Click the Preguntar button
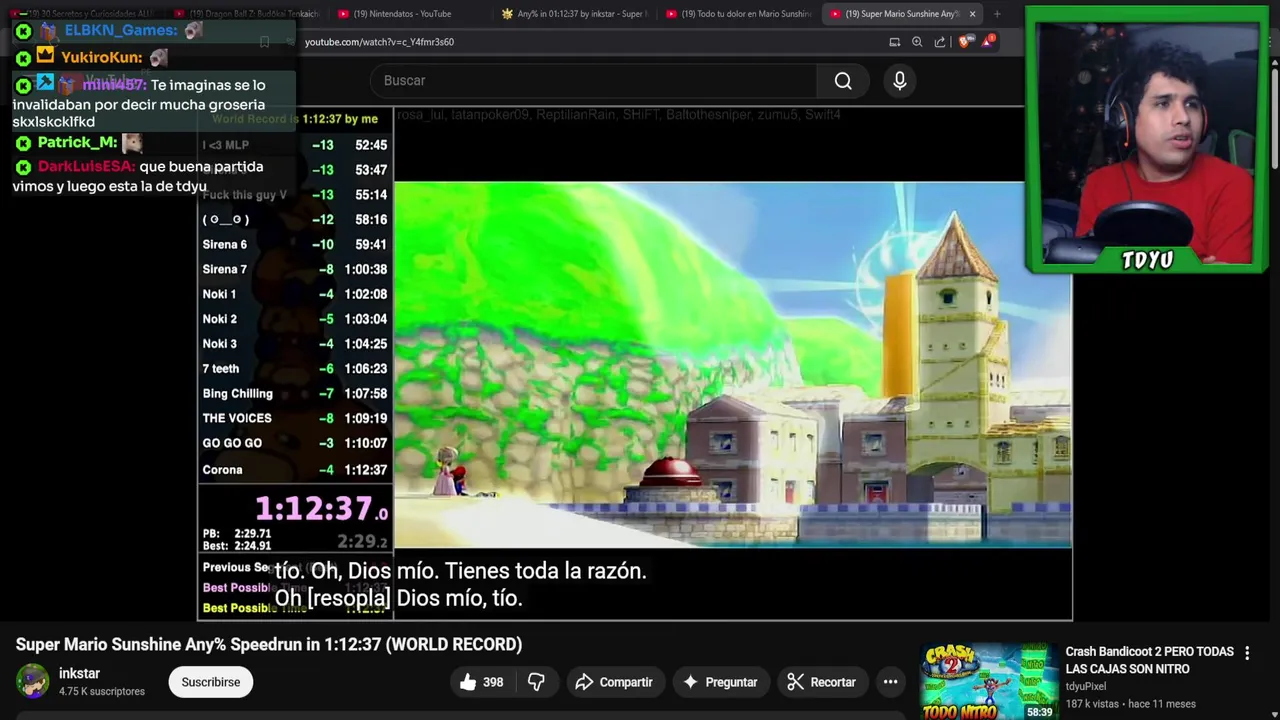This screenshot has height=720, width=1280. click(x=720, y=682)
